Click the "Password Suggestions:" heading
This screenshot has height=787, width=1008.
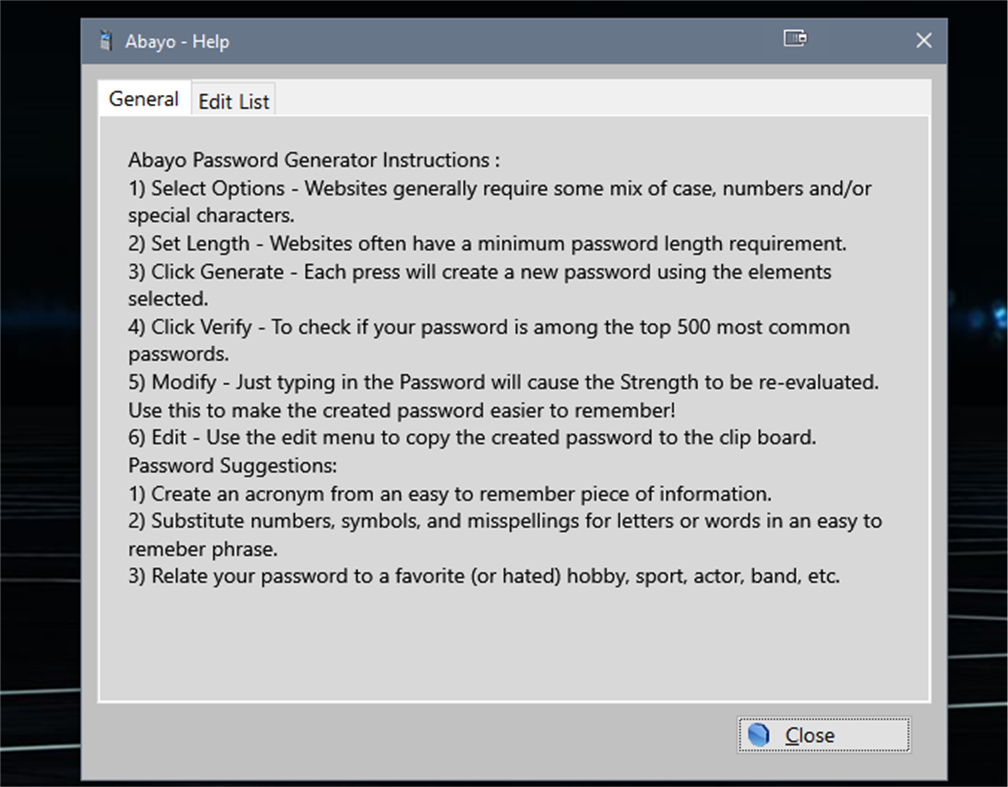(x=233, y=465)
